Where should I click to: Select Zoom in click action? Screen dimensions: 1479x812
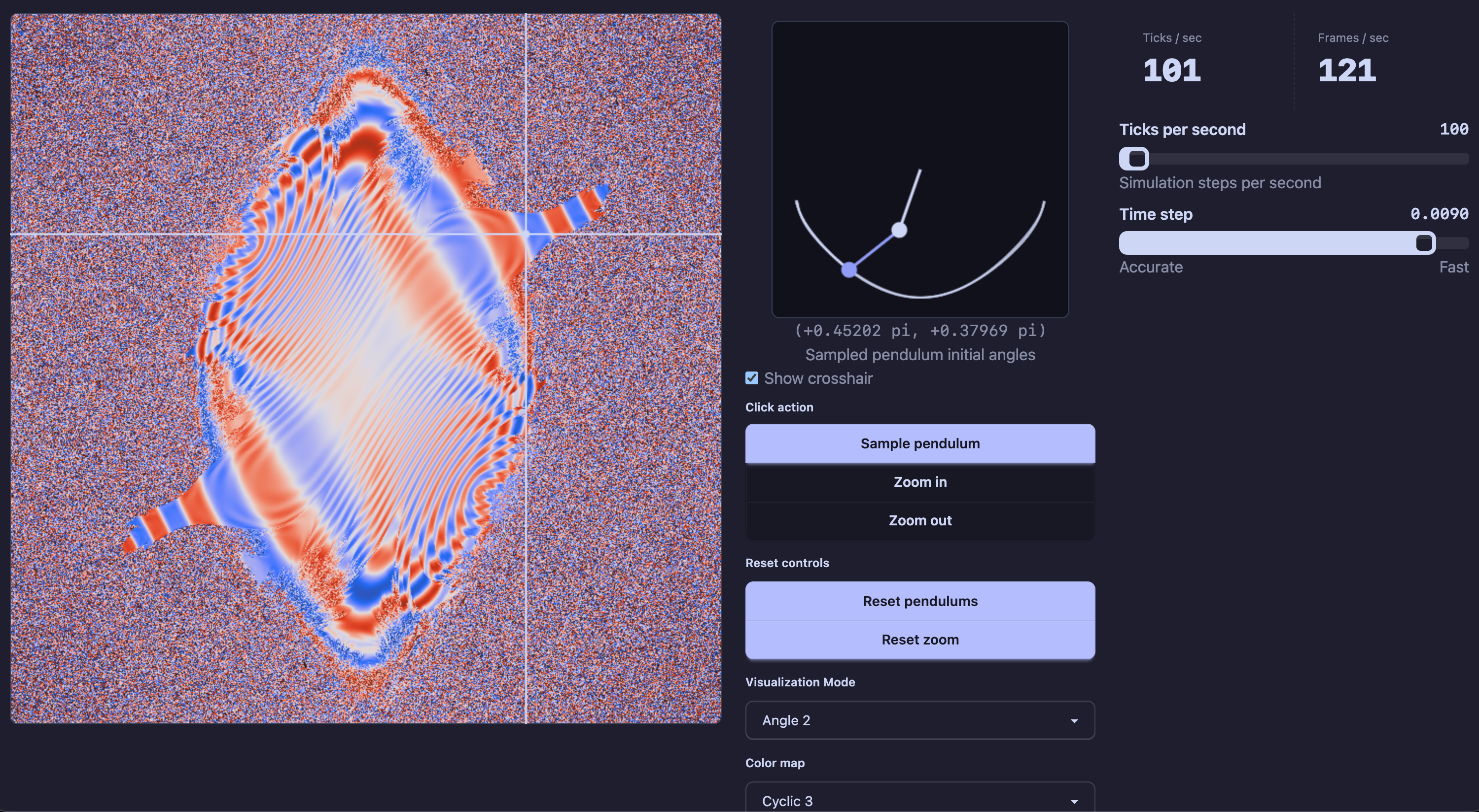[x=920, y=482]
